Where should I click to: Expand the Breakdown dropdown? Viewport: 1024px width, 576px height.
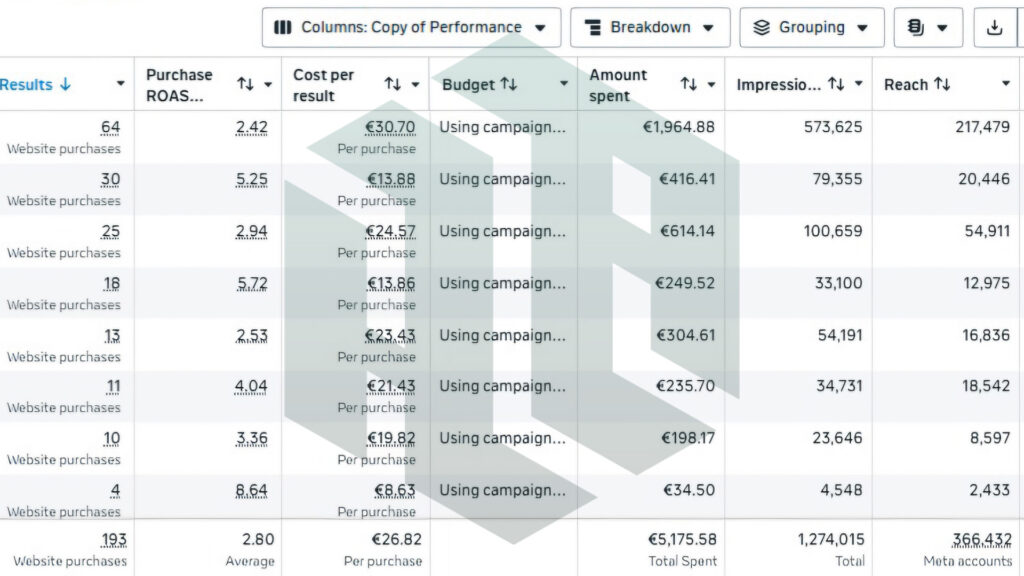click(650, 27)
